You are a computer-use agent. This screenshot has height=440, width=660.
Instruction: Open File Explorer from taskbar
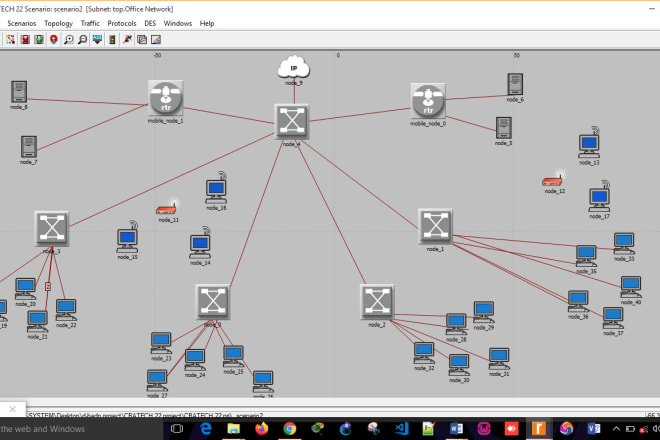point(233,429)
